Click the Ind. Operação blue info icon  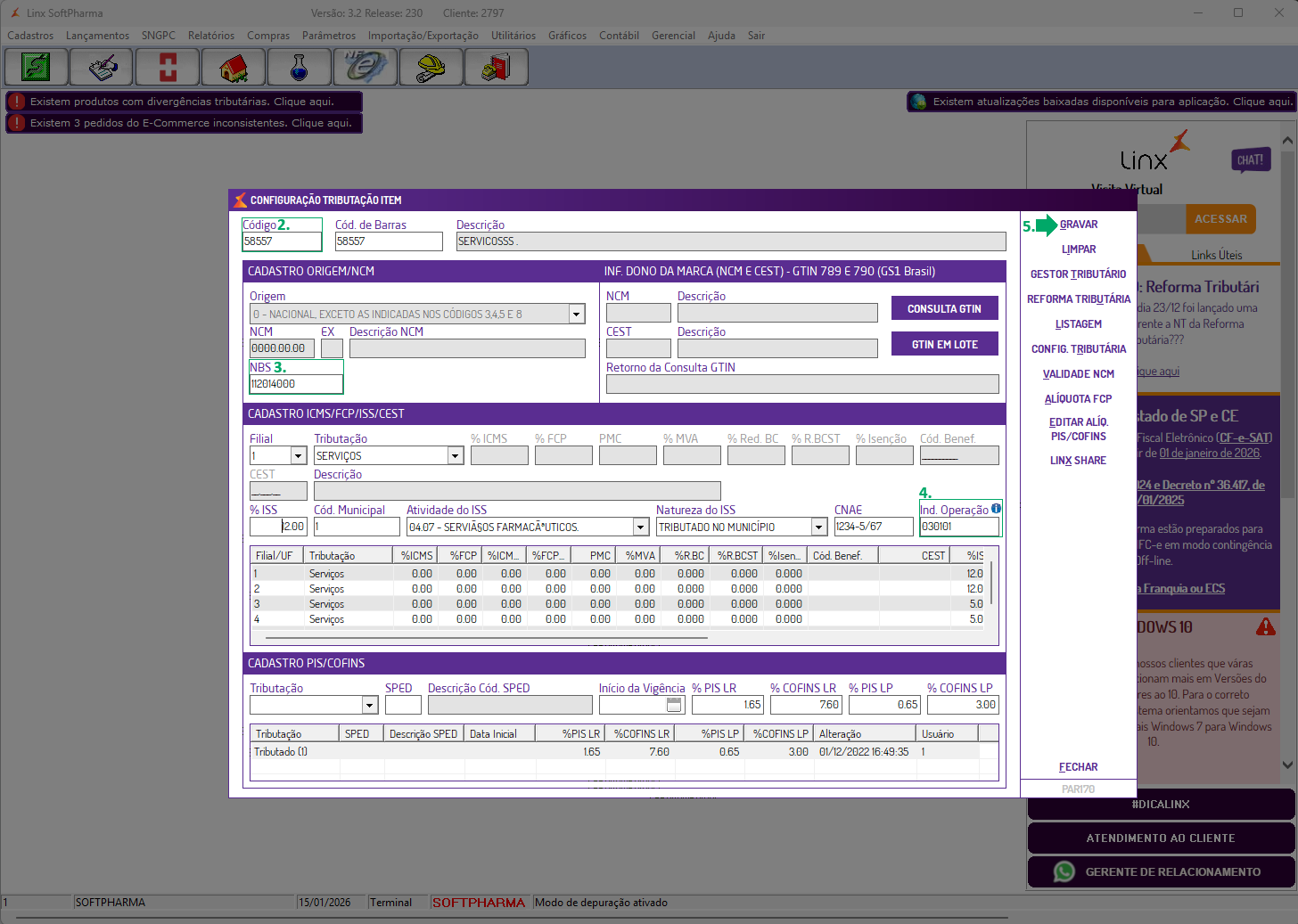point(996,509)
